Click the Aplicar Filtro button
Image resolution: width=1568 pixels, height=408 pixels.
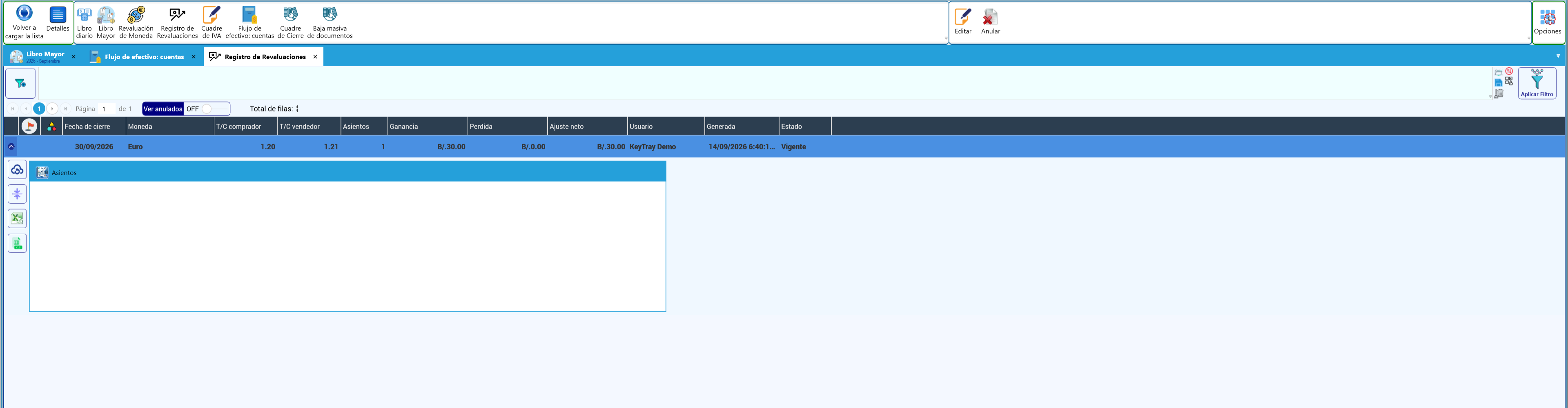pos(1537,83)
